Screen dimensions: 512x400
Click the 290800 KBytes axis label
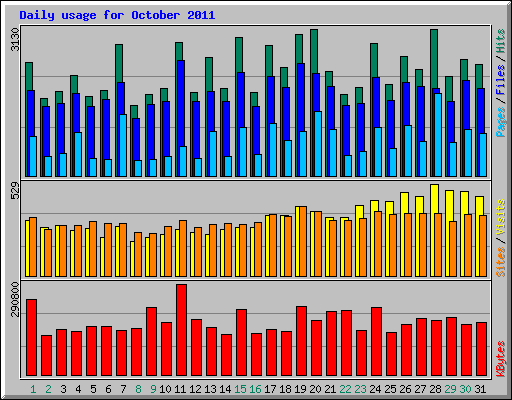(x=15, y=299)
